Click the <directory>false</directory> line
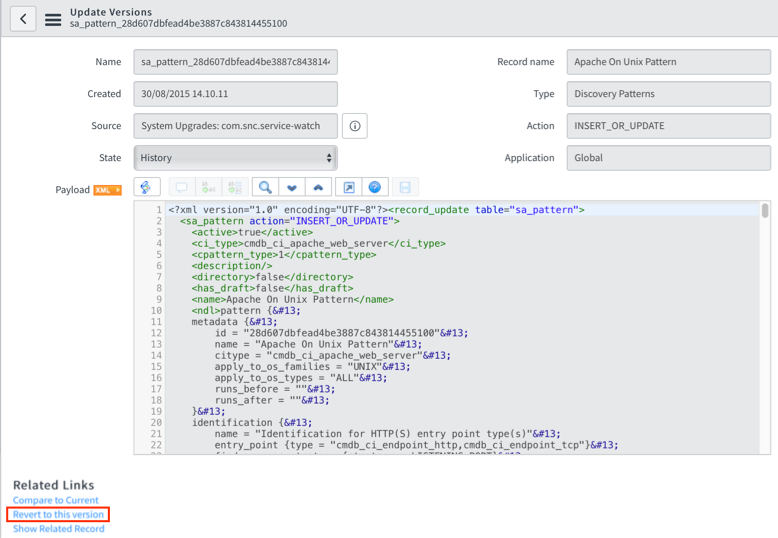Screen dimensions: 778x538 tap(272, 277)
